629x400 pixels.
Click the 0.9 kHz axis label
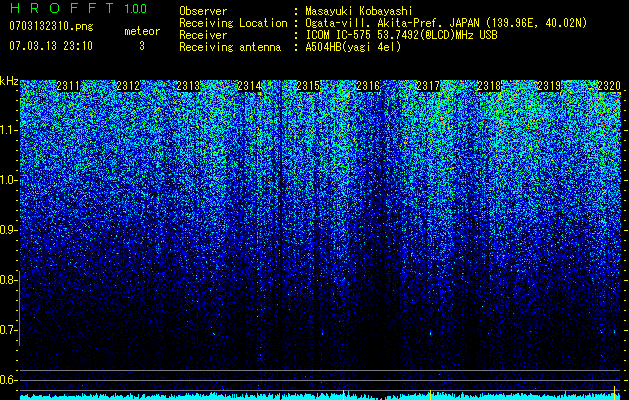[8, 230]
